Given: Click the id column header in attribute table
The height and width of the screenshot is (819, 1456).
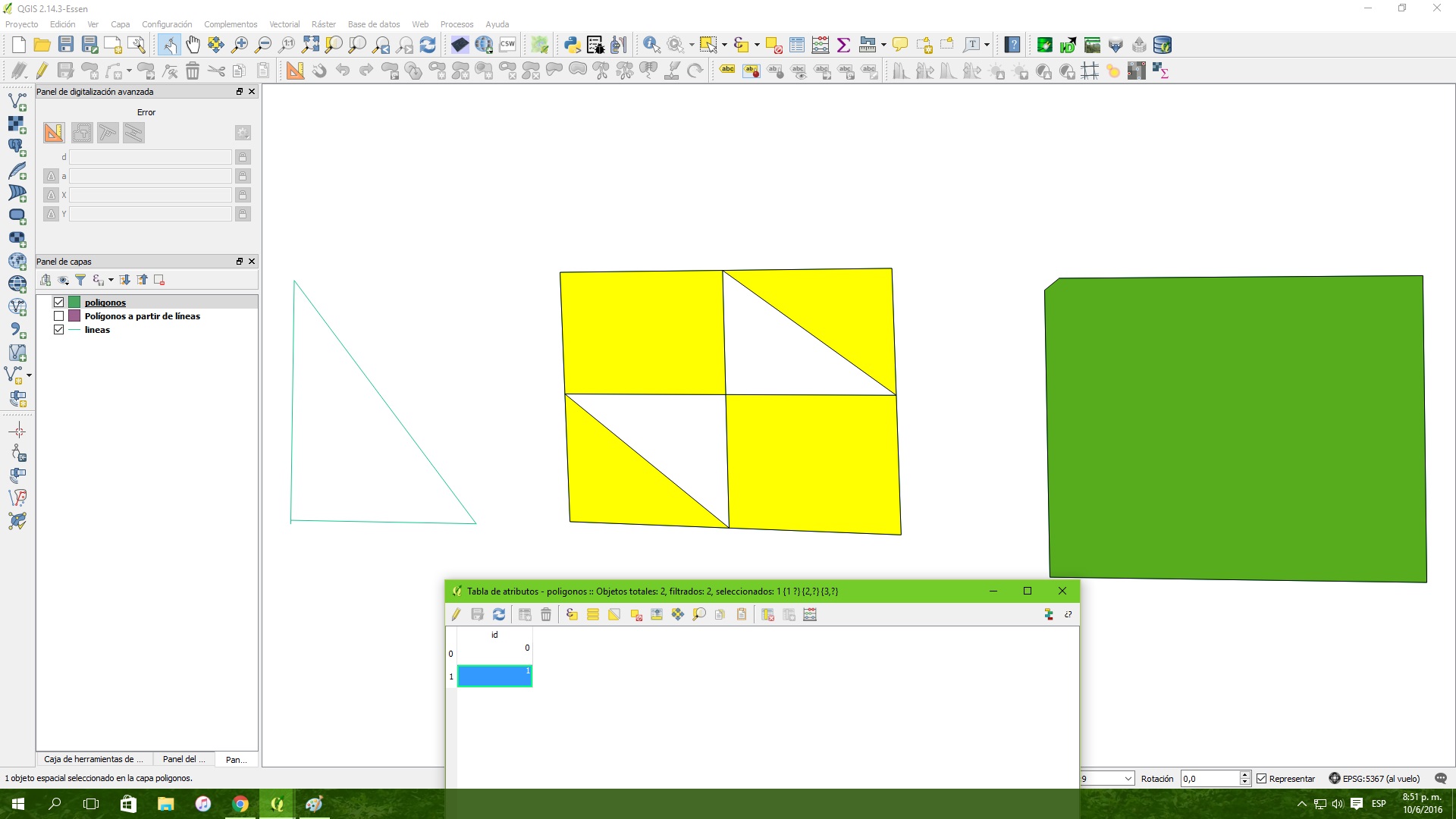Looking at the screenshot, I should (494, 635).
